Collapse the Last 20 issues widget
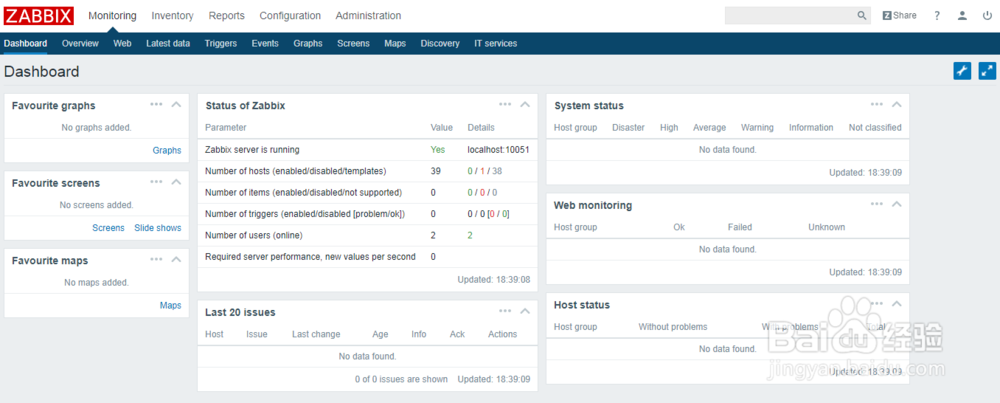 (x=525, y=311)
